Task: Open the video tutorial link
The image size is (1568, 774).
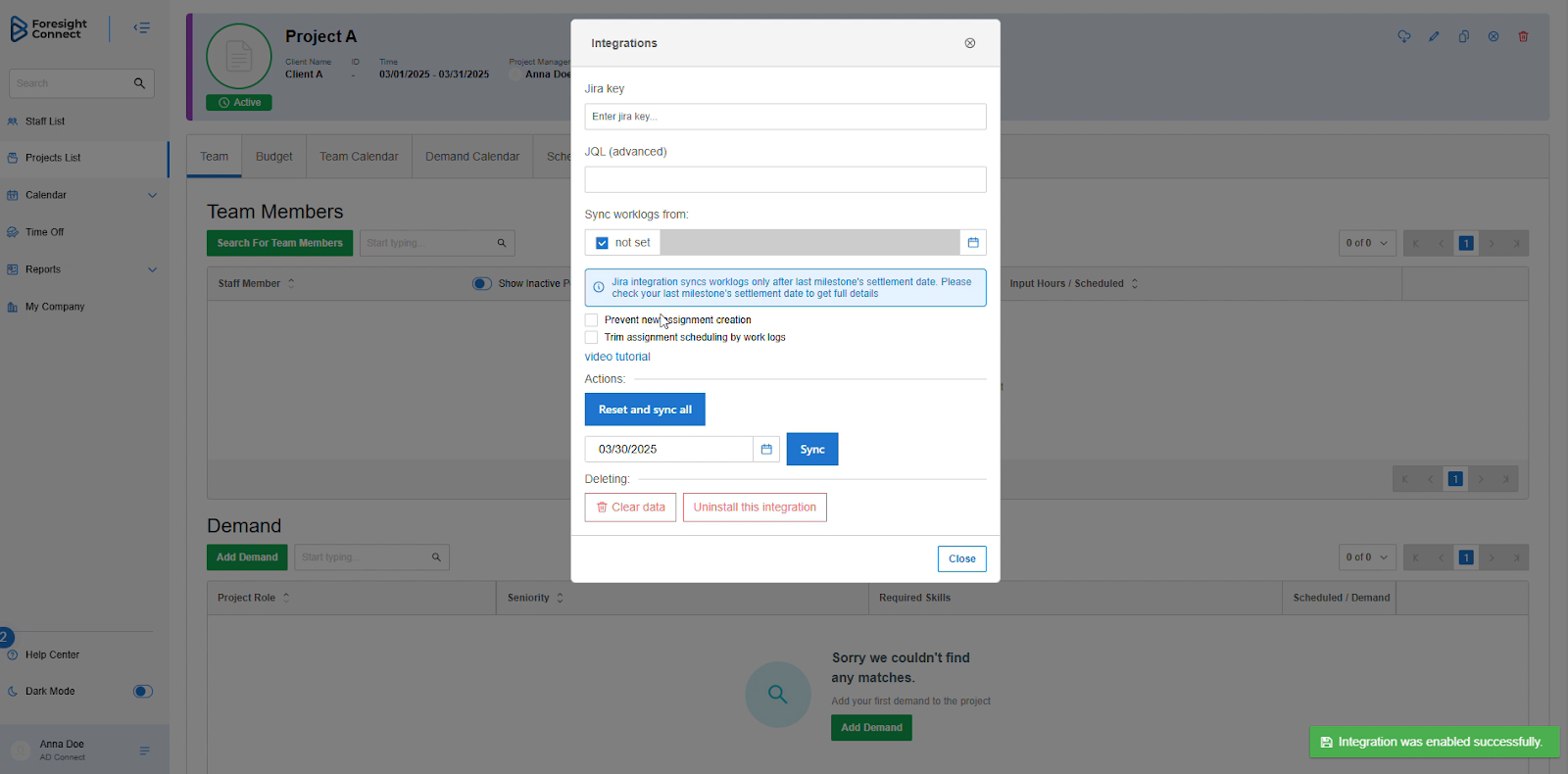Action: click(x=617, y=357)
